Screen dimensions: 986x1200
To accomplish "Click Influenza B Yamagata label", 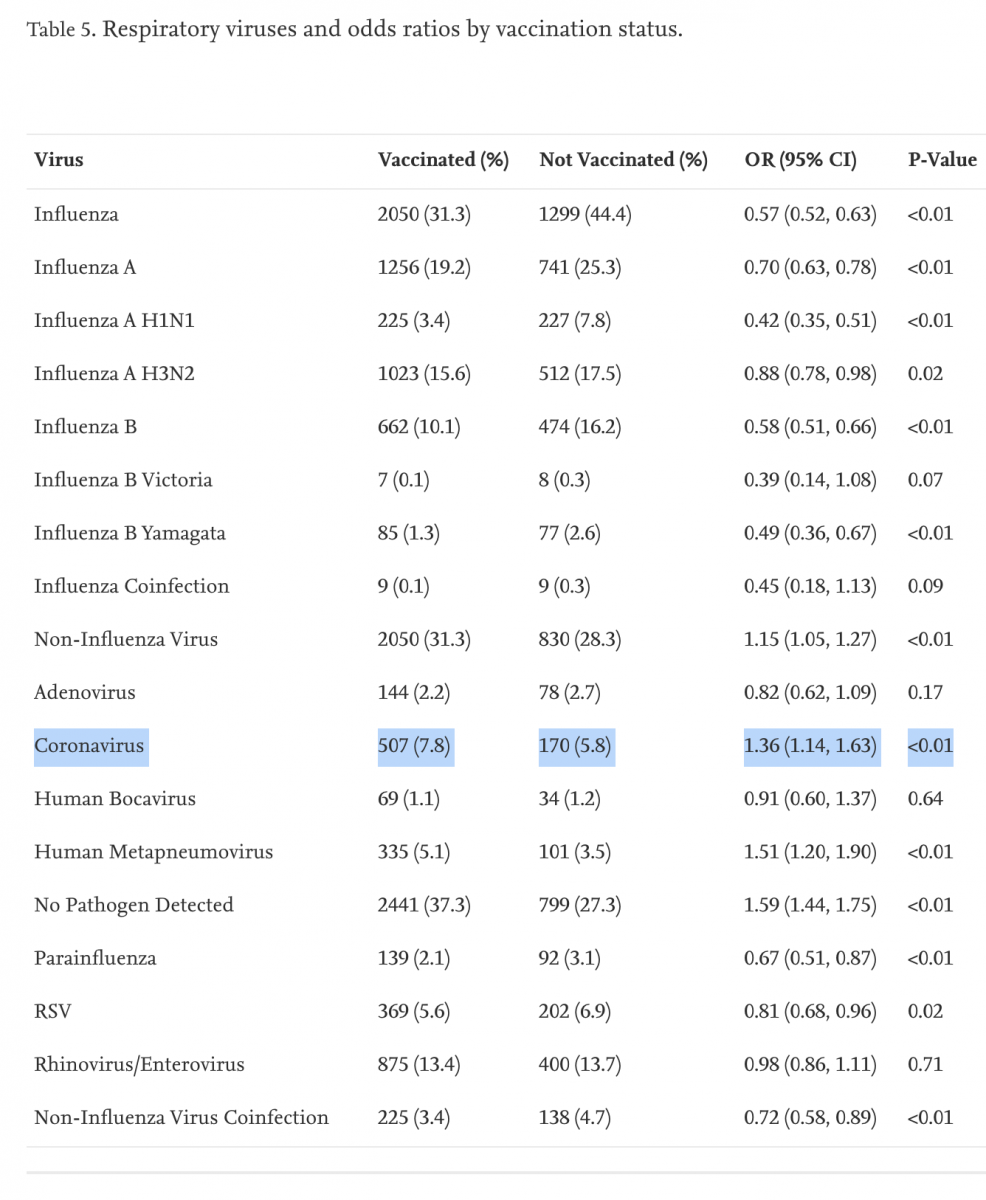I will [130, 533].
